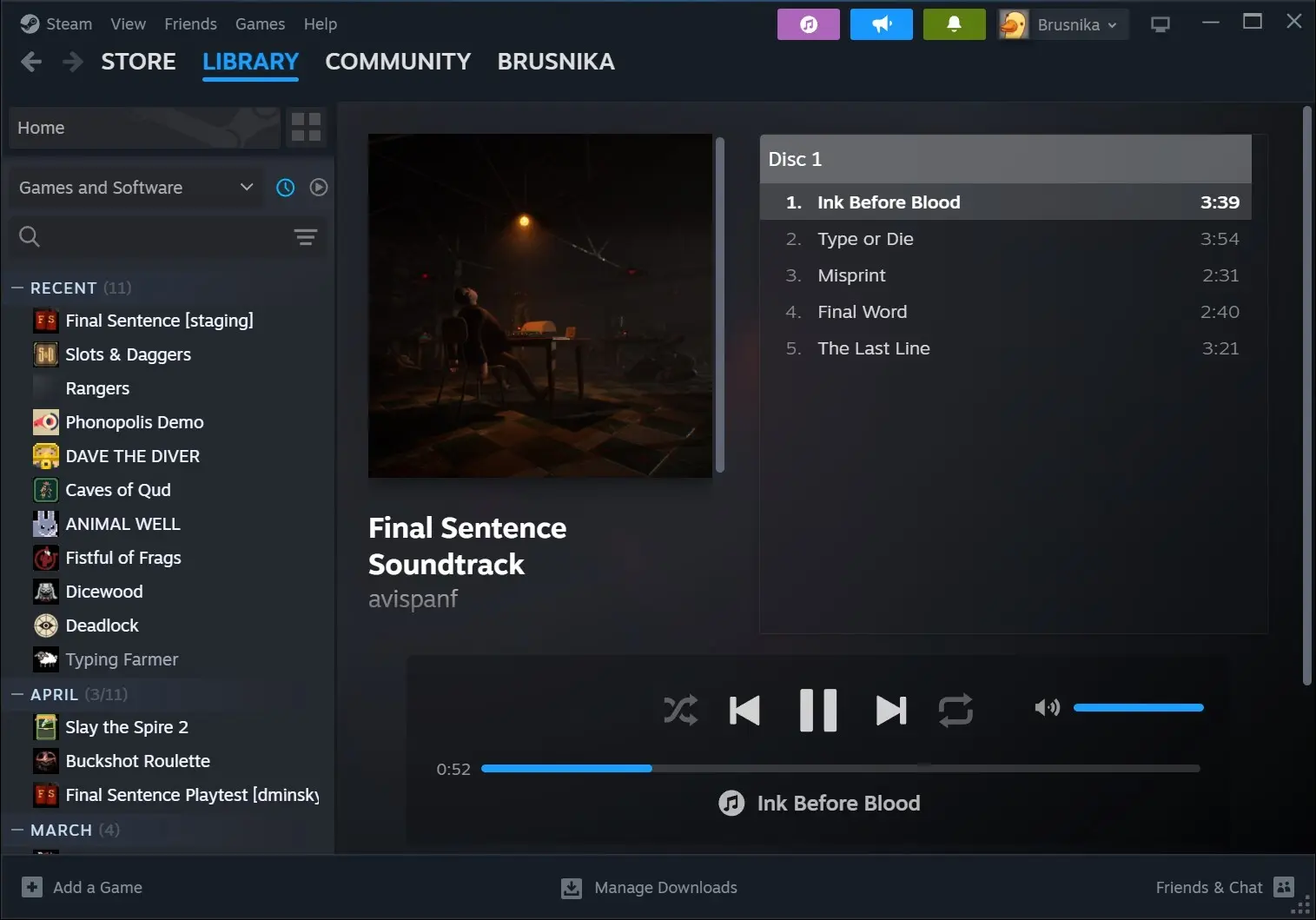Skip to previous track
This screenshot has height=920, width=1316.
pos(744,710)
